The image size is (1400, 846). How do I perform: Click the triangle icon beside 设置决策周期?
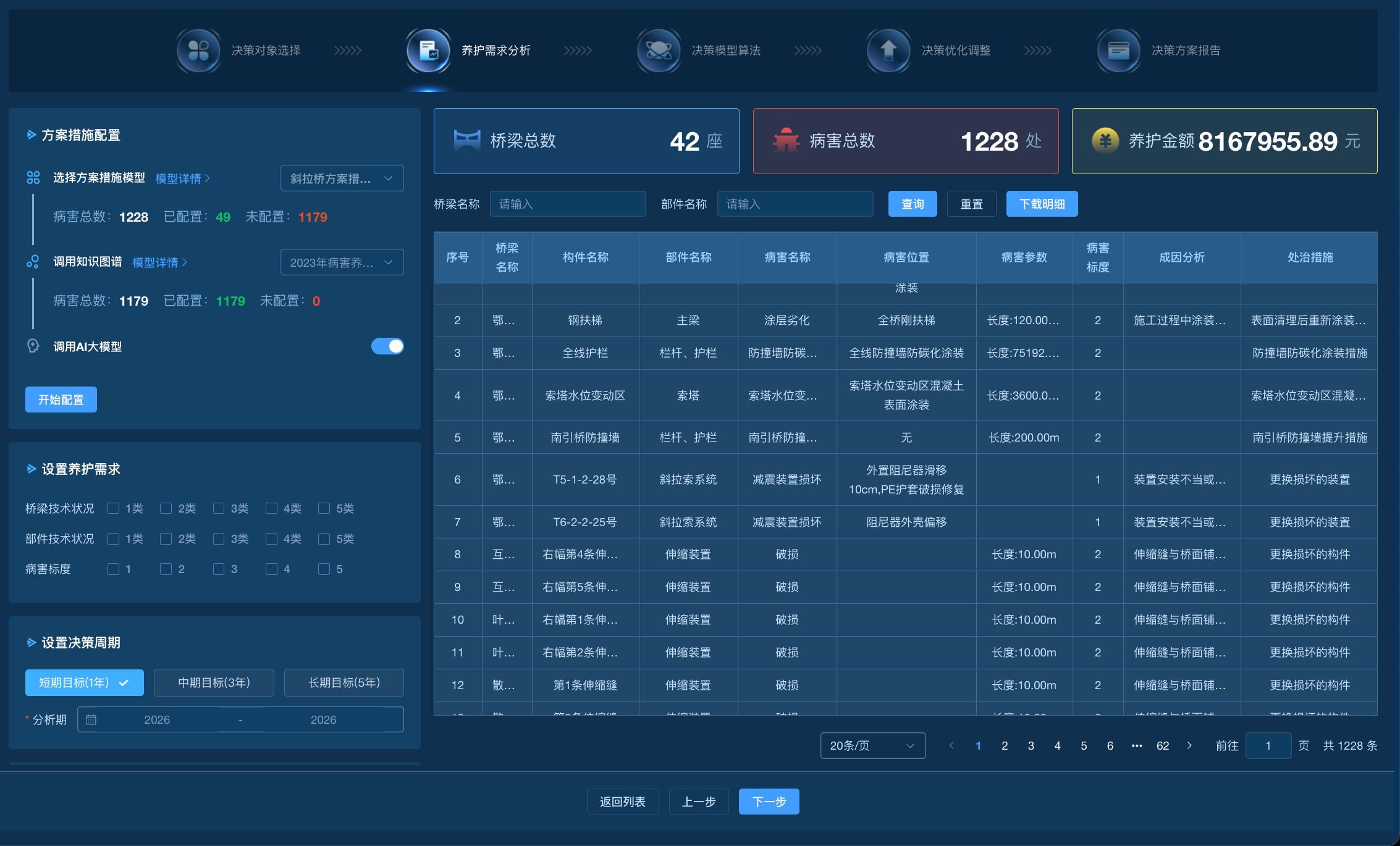pyautogui.click(x=32, y=642)
